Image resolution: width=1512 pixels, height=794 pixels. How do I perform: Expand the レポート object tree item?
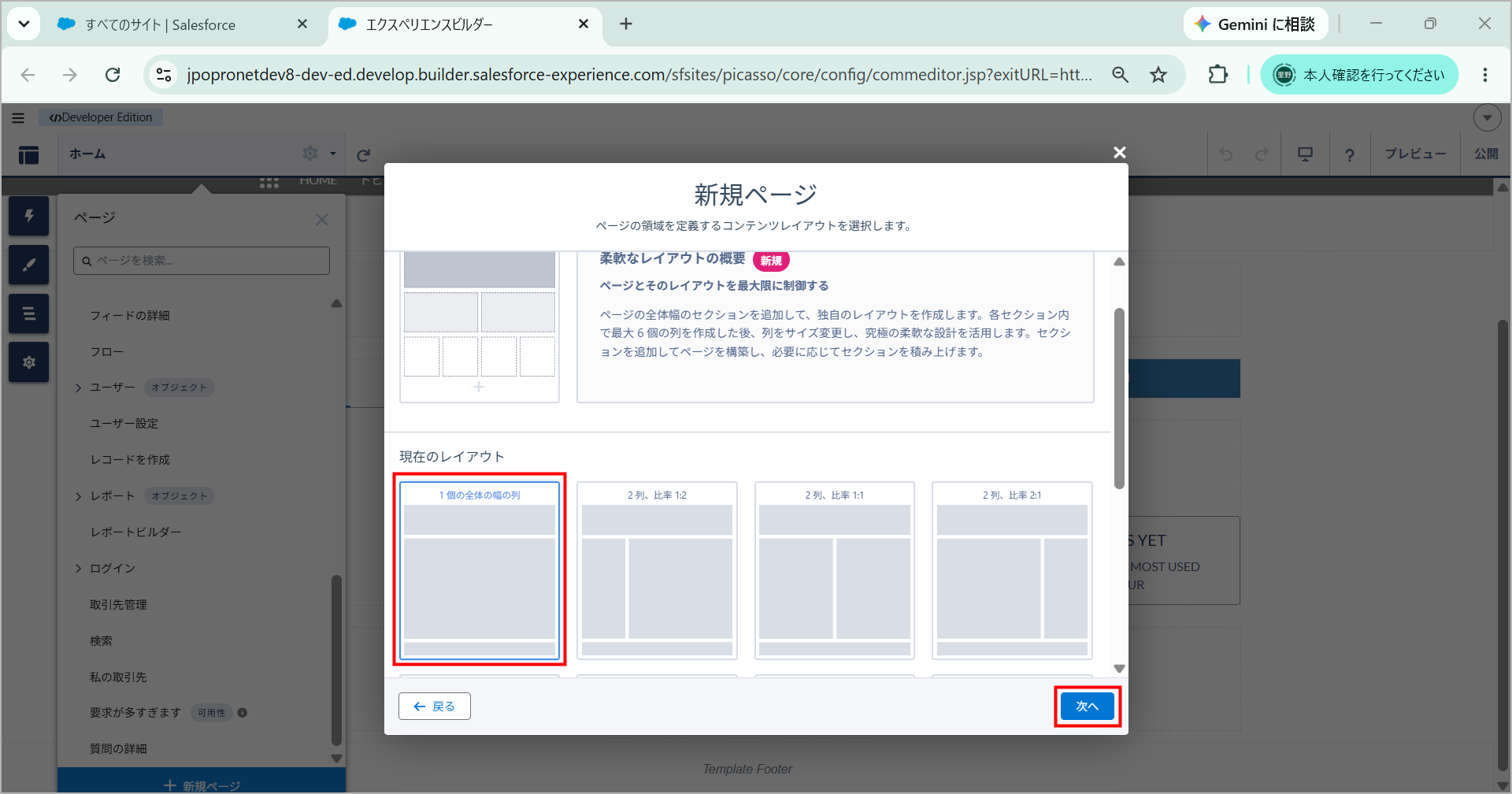(x=79, y=496)
